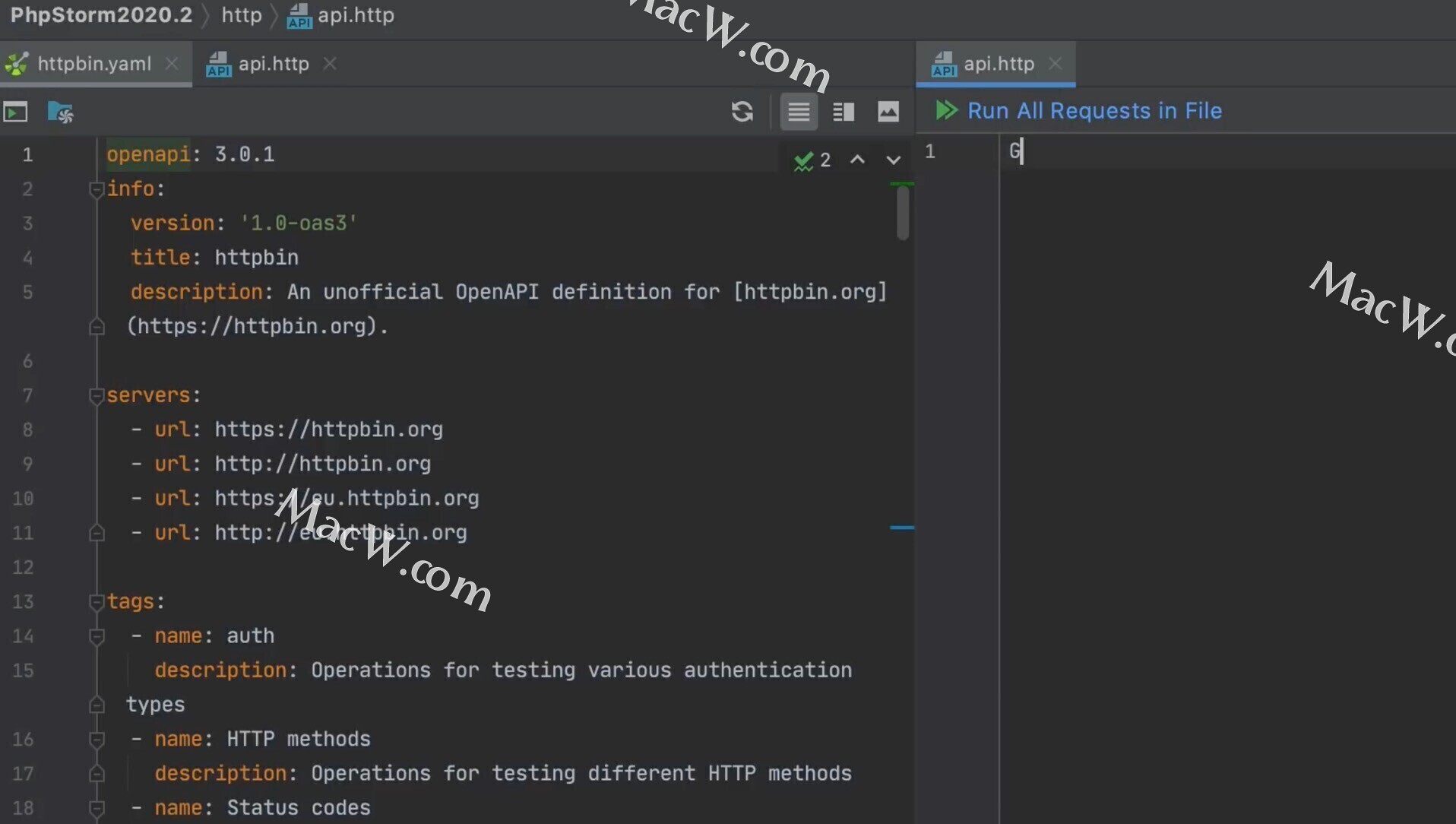Viewport: 1456px width, 824px height.
Task: Close the left api.http tab
Action: (x=330, y=64)
